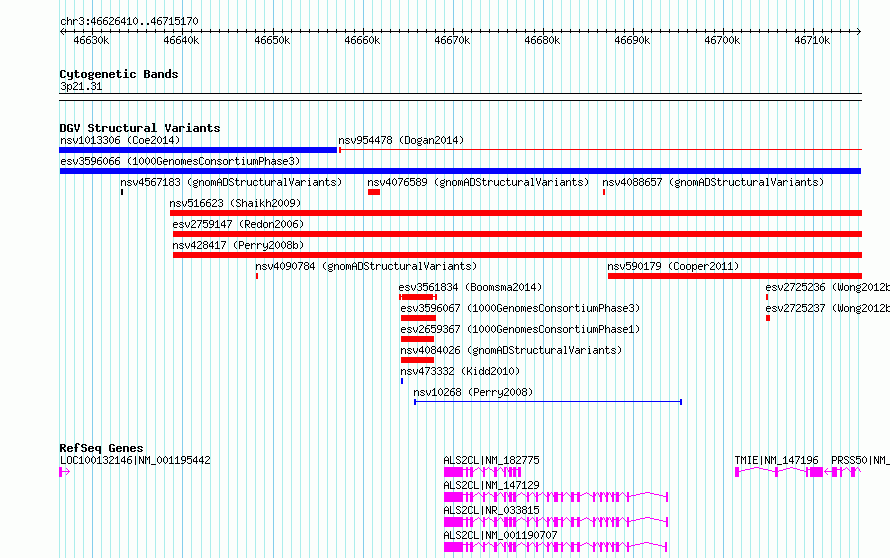Click the ALS2CL NM_182775 gene model
Screen dimensions: 890x558
(x=482, y=472)
